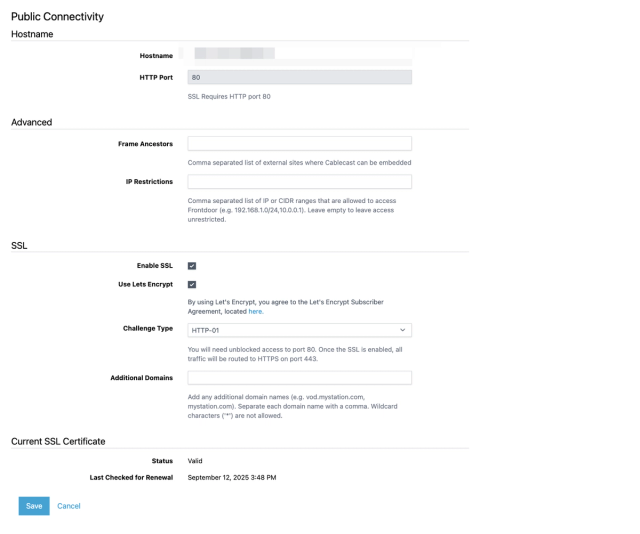
Task: Focus the Frame Ancestors text box
Action: point(300,144)
